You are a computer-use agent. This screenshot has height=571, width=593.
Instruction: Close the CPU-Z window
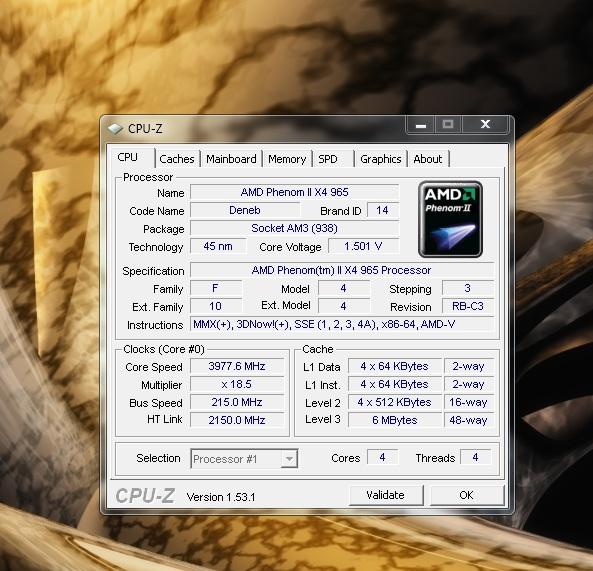(485, 125)
